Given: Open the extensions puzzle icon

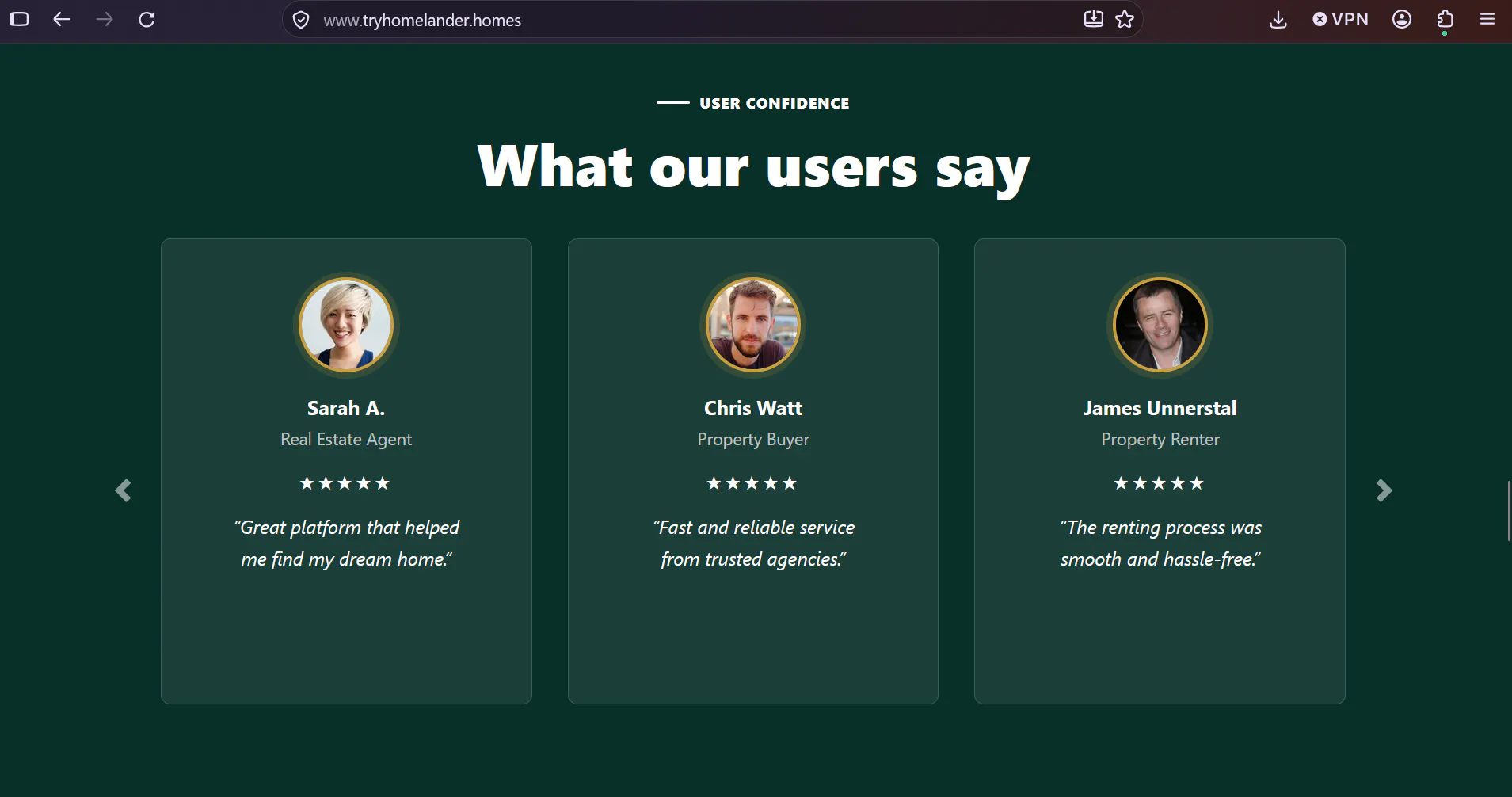Looking at the screenshot, I should click(x=1445, y=20).
